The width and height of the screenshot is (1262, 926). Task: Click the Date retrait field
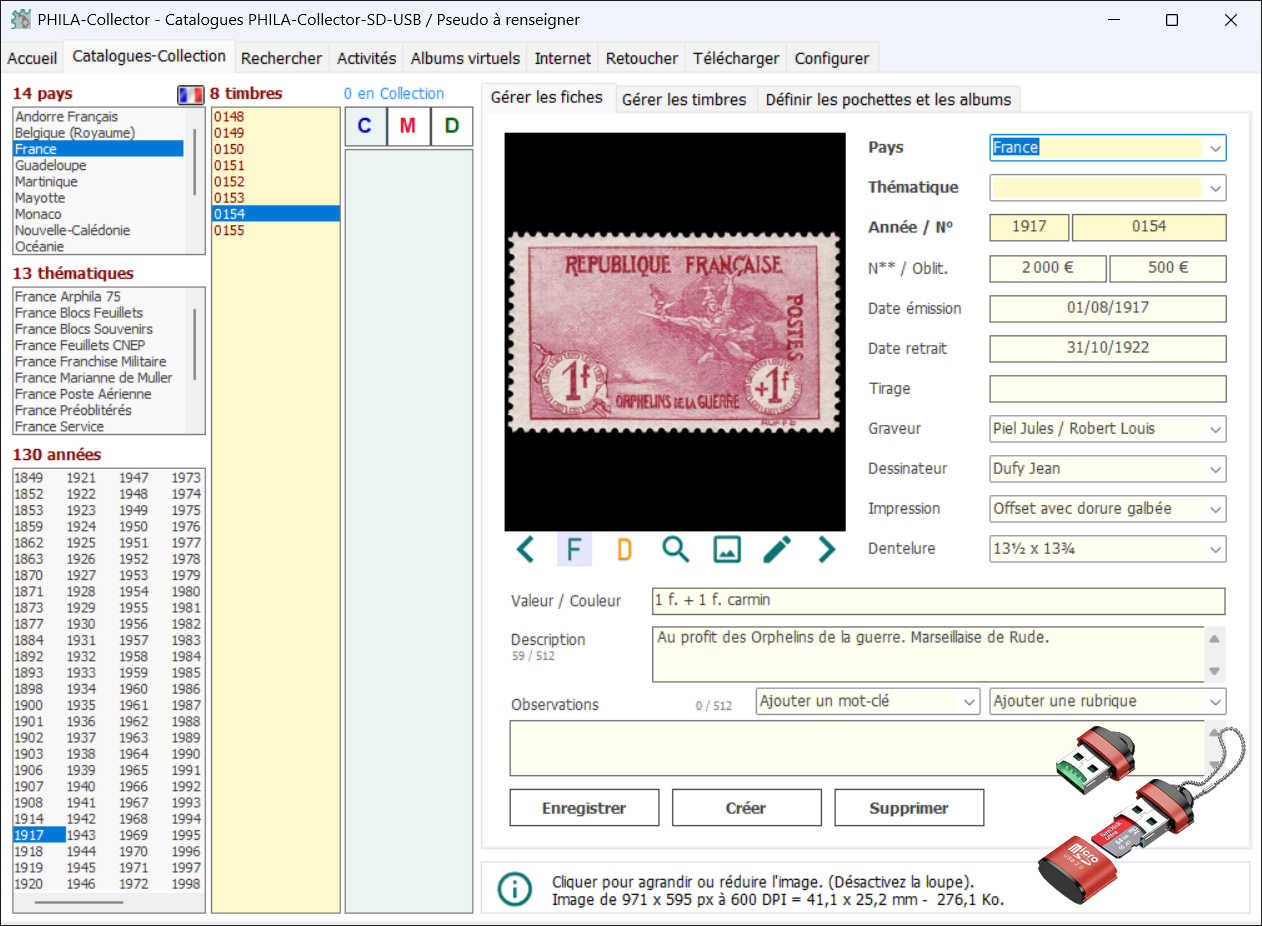coord(1108,349)
